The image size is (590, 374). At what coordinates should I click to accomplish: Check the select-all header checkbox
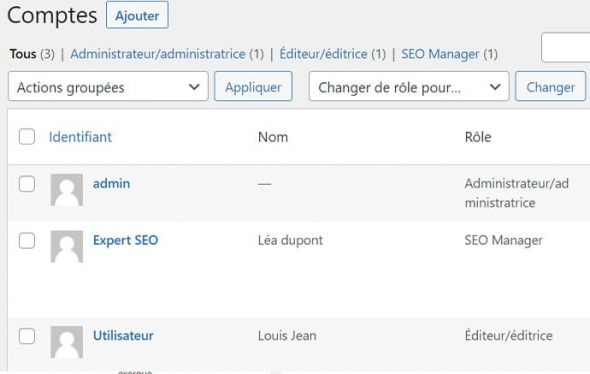coord(27,137)
